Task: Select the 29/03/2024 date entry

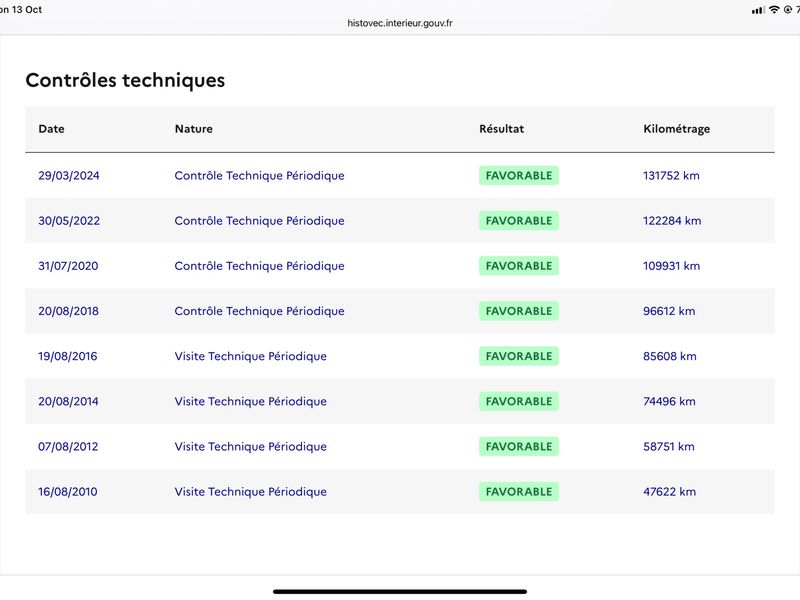Action: click(69, 176)
